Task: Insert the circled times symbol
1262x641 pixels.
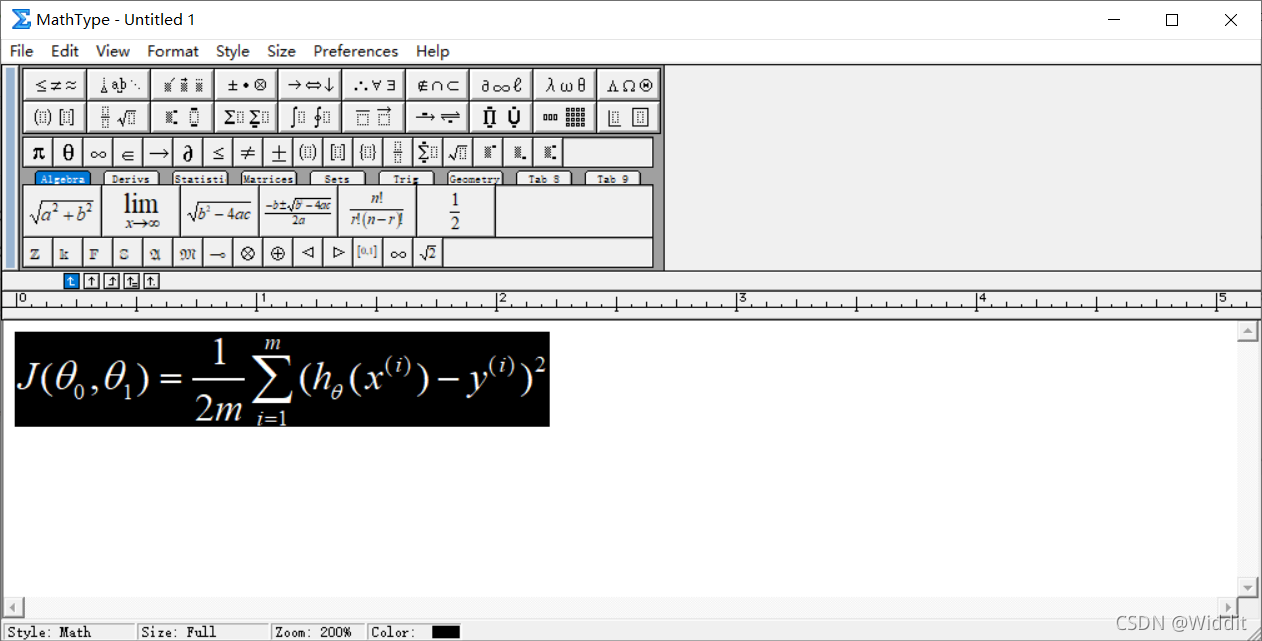Action: (248, 253)
